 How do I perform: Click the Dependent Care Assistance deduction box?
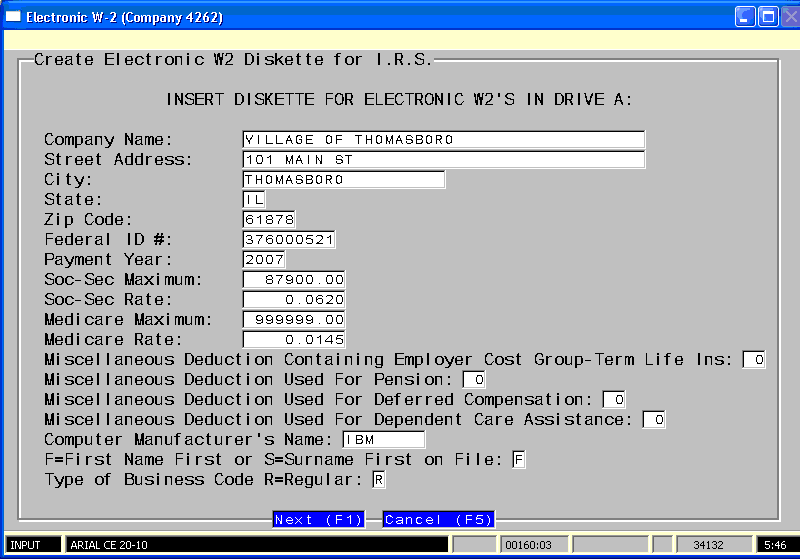click(654, 420)
